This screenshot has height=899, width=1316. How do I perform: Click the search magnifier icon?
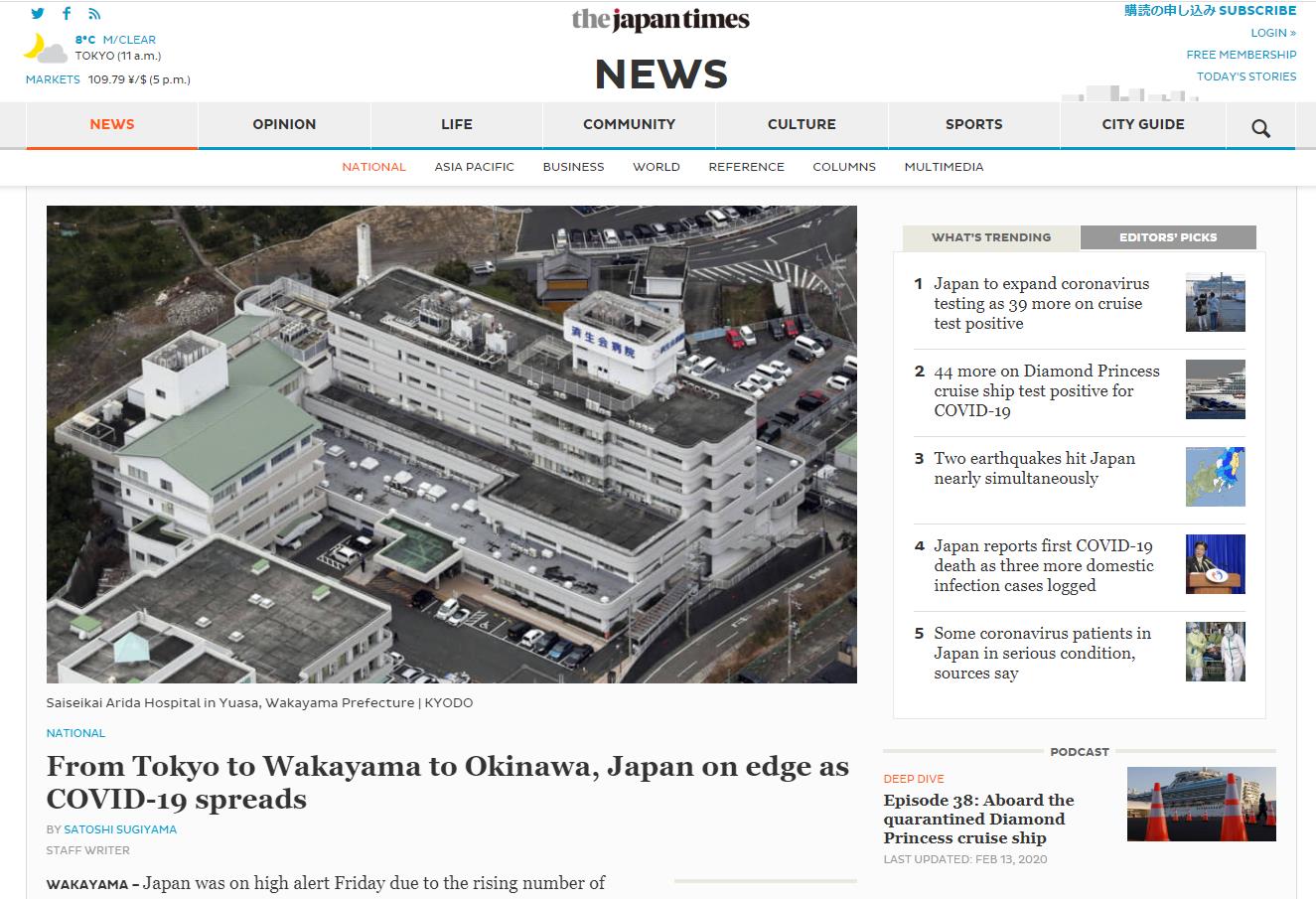[1260, 127]
